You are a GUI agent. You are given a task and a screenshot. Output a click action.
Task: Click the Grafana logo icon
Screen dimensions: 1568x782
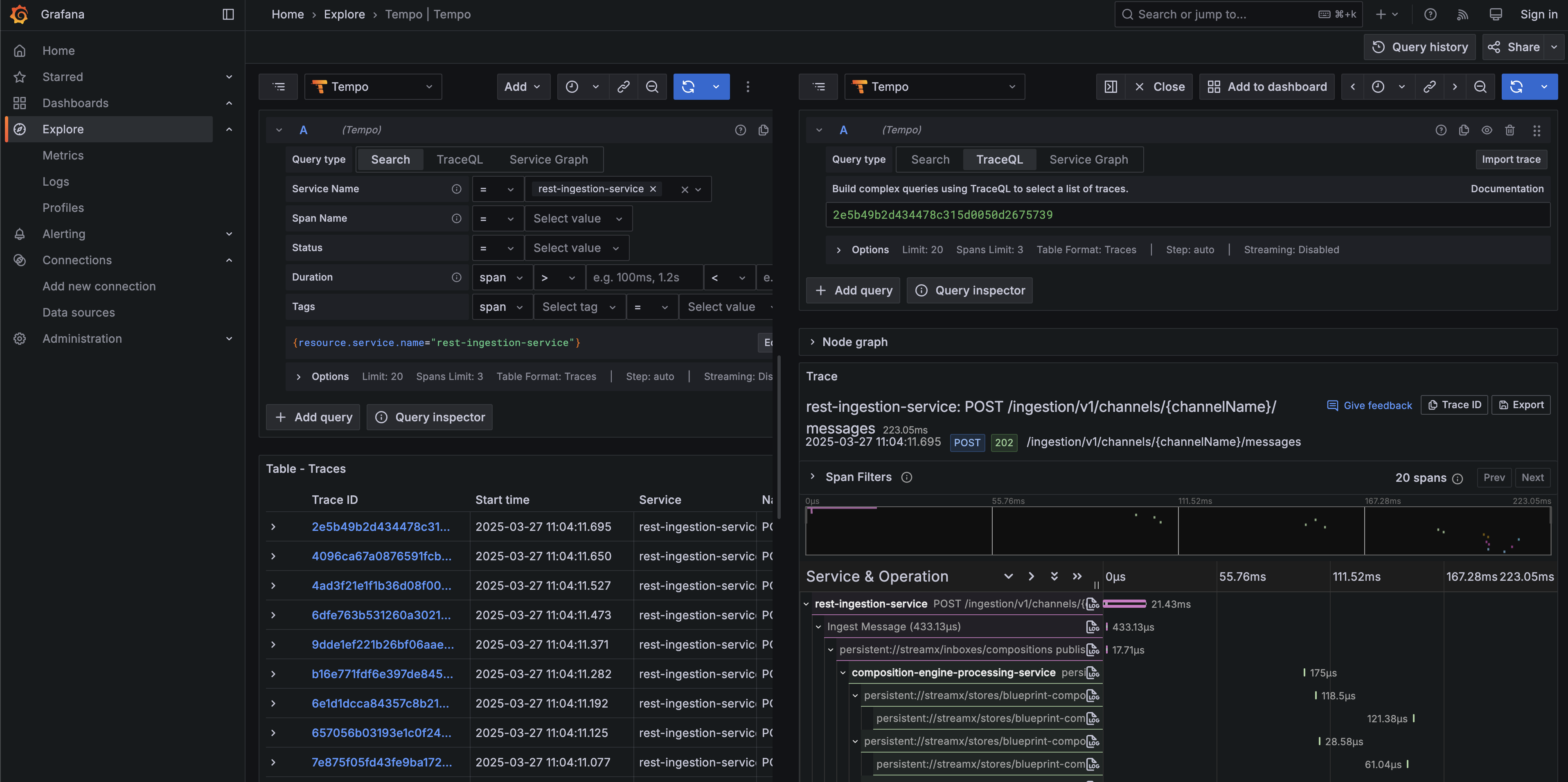[x=20, y=14]
